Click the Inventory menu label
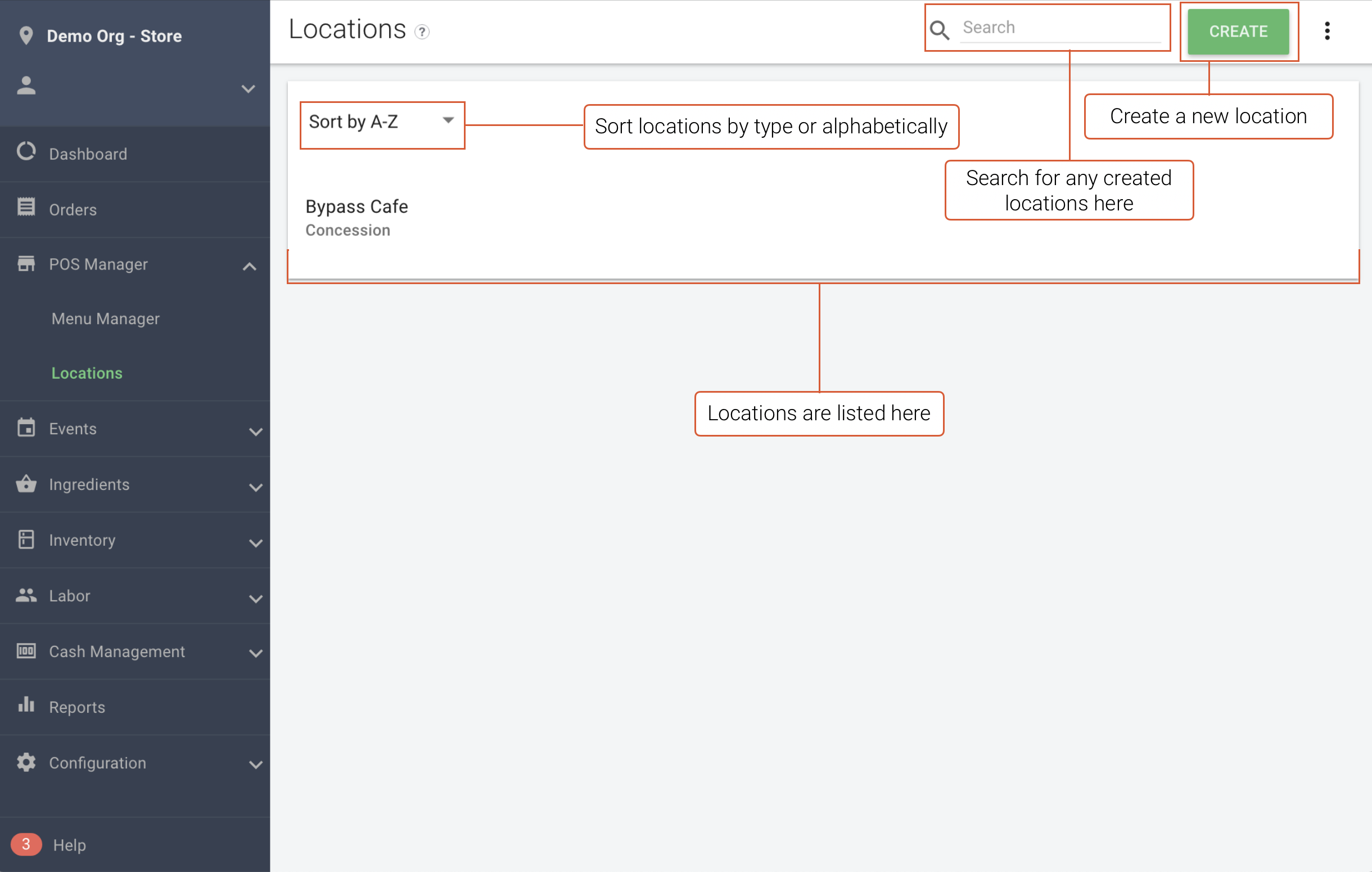The height and width of the screenshot is (872, 1372). click(82, 540)
